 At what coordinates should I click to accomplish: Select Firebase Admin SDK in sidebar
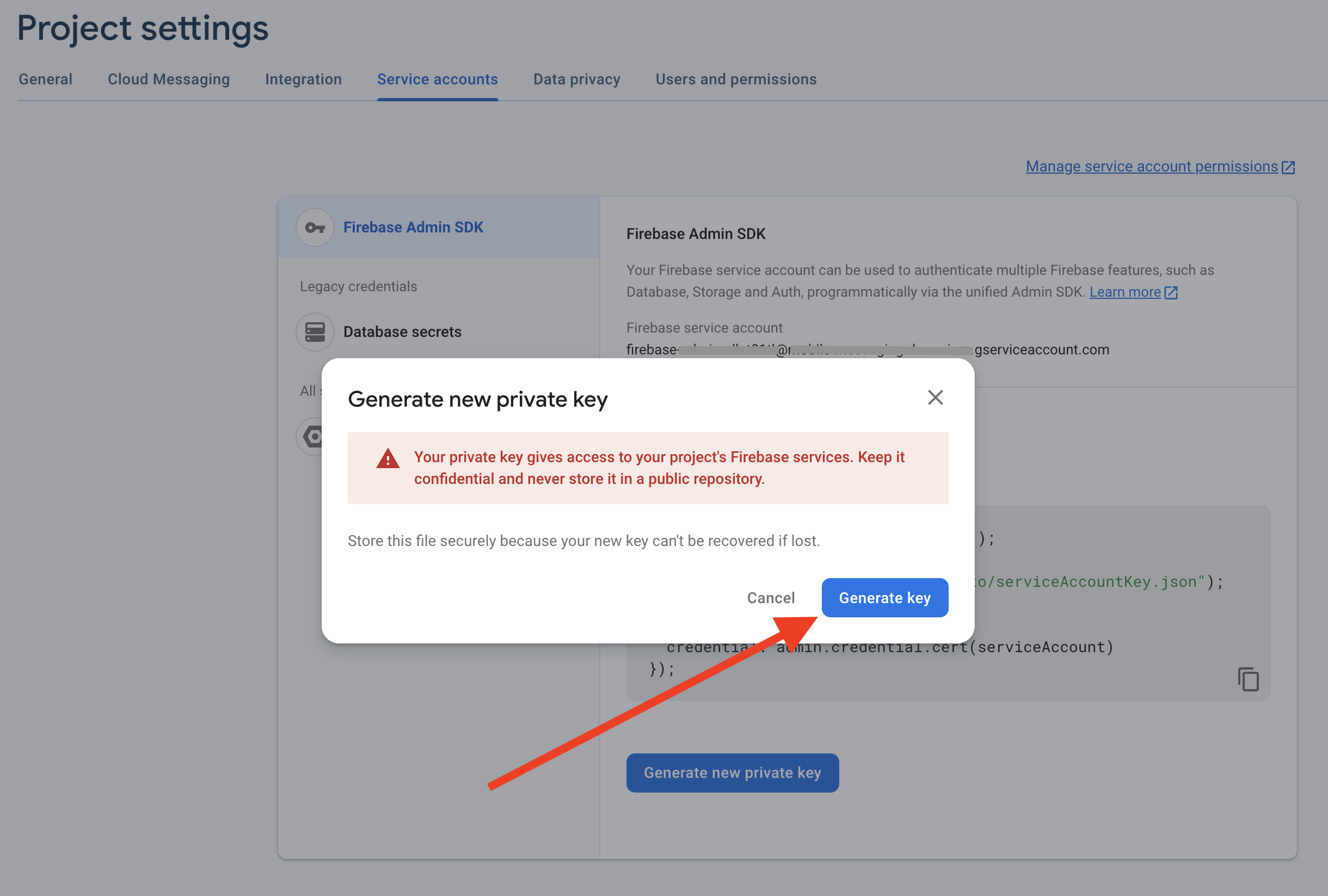click(439, 228)
